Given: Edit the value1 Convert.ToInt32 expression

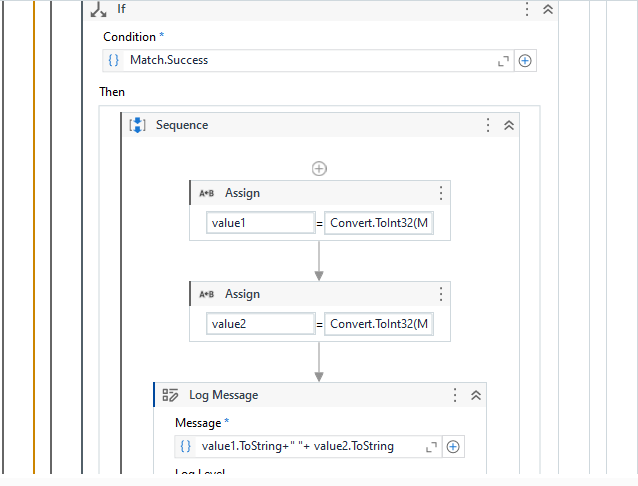Looking at the screenshot, I should coord(379,223).
